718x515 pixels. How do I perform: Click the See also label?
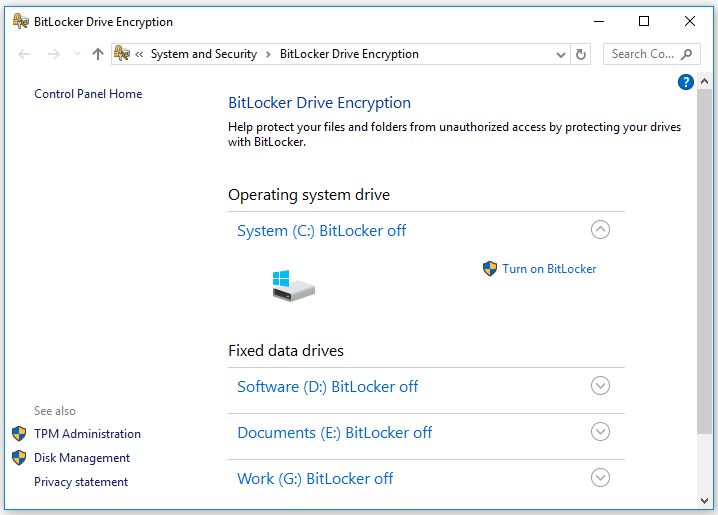55,411
